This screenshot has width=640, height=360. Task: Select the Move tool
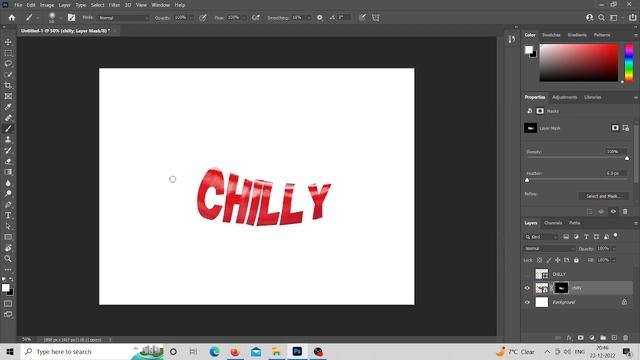pyautogui.click(x=8, y=42)
